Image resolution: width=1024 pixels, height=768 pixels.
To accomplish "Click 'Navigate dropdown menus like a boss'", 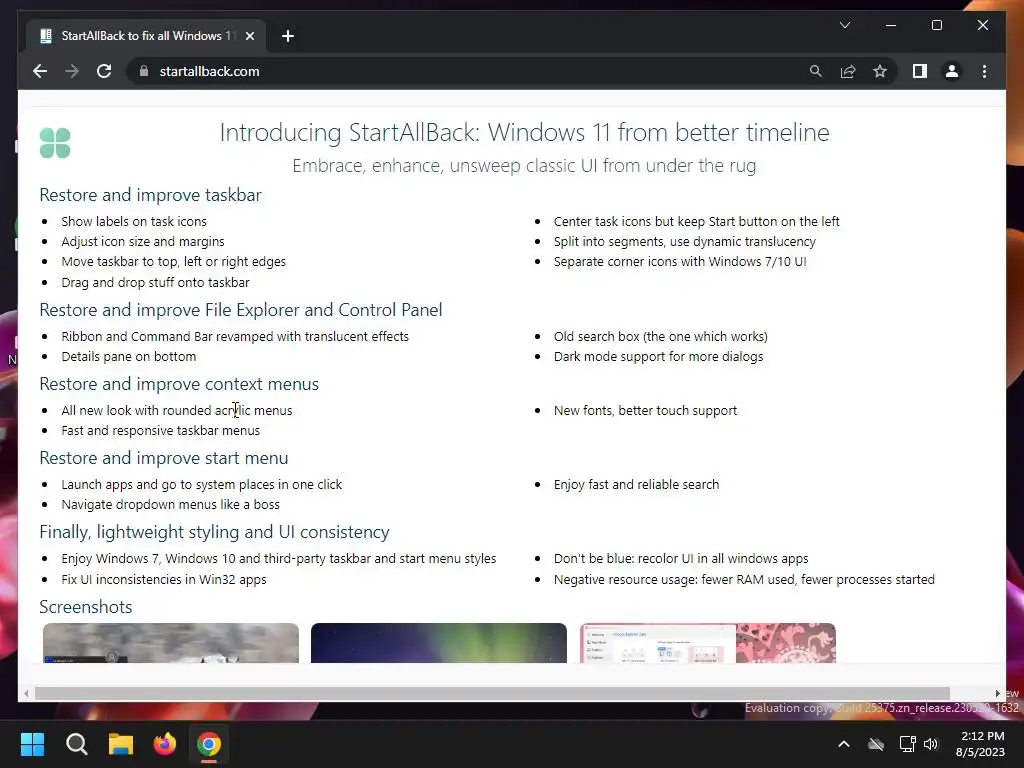I will (x=170, y=504).
